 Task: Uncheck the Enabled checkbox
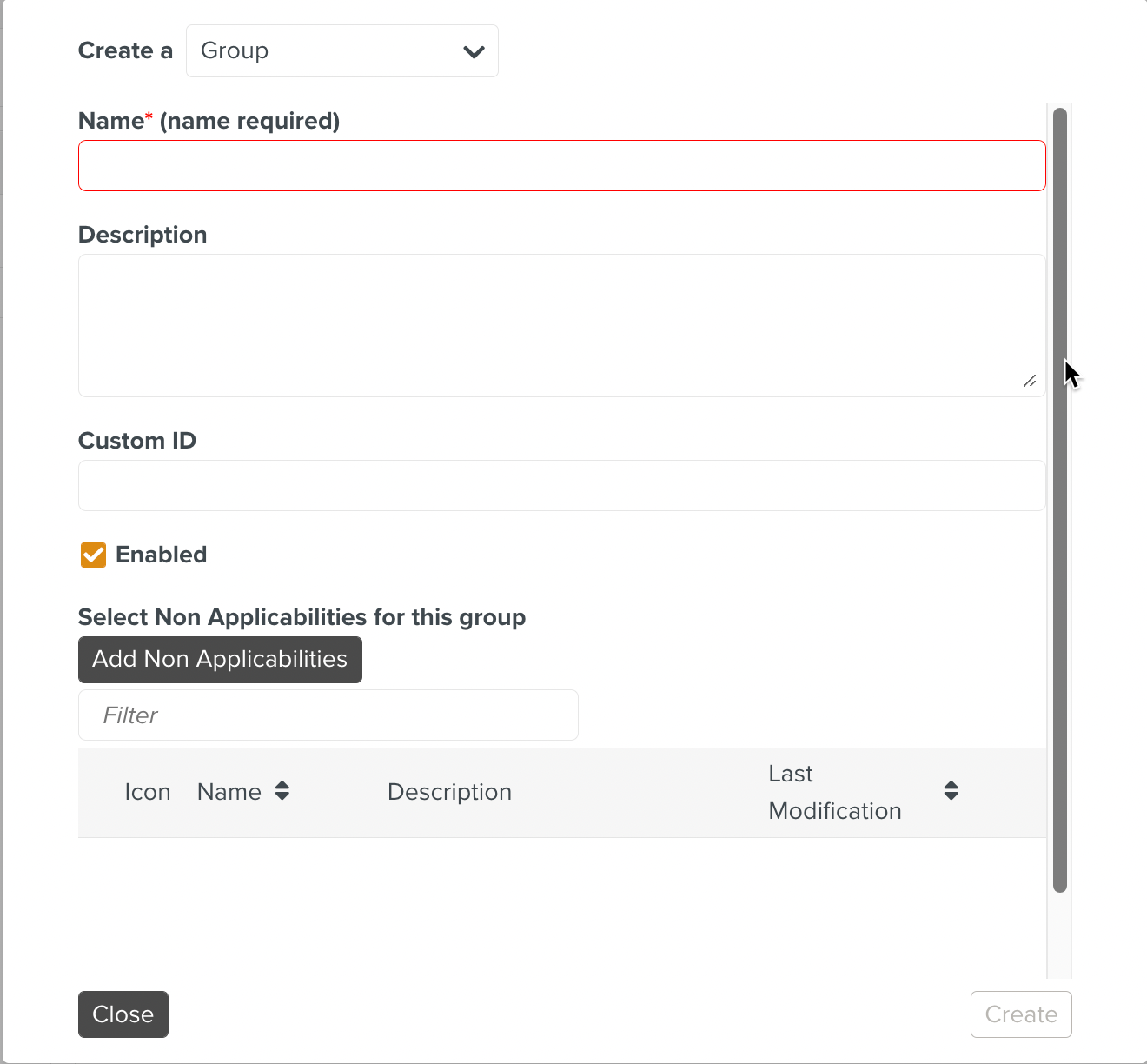[93, 555]
